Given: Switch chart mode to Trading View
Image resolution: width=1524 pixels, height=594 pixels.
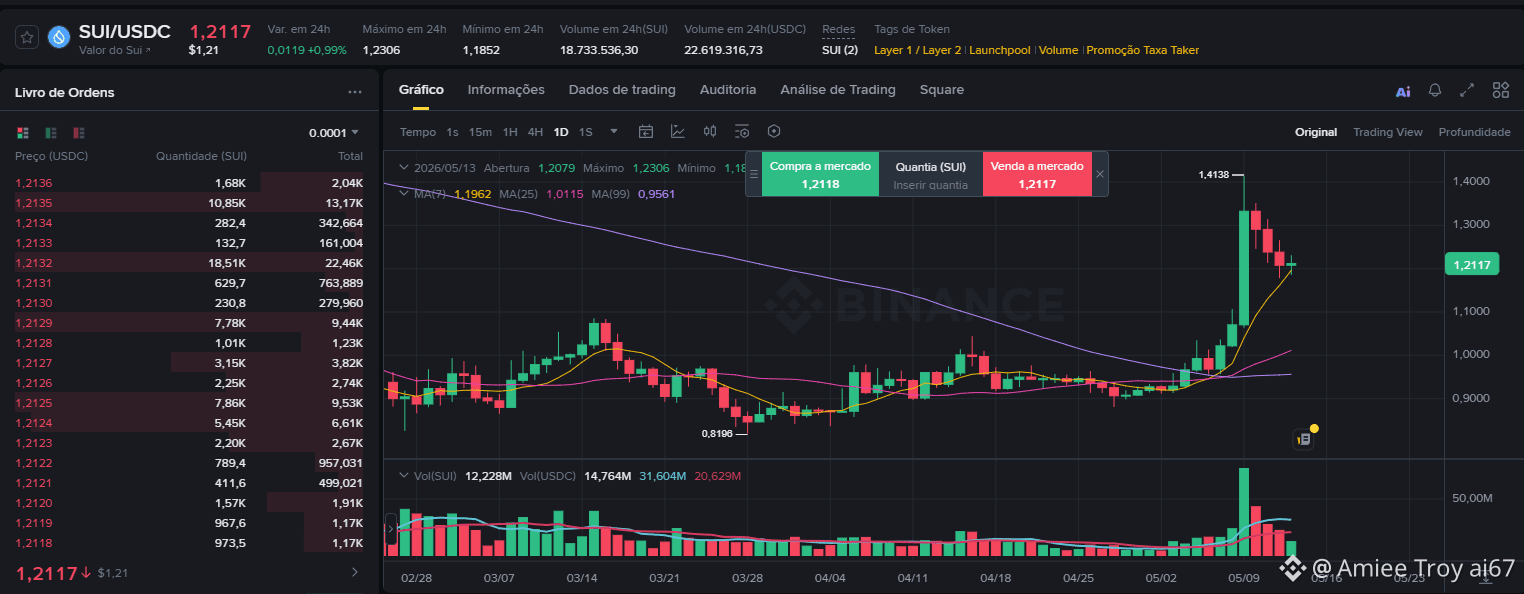Looking at the screenshot, I should [x=1387, y=132].
